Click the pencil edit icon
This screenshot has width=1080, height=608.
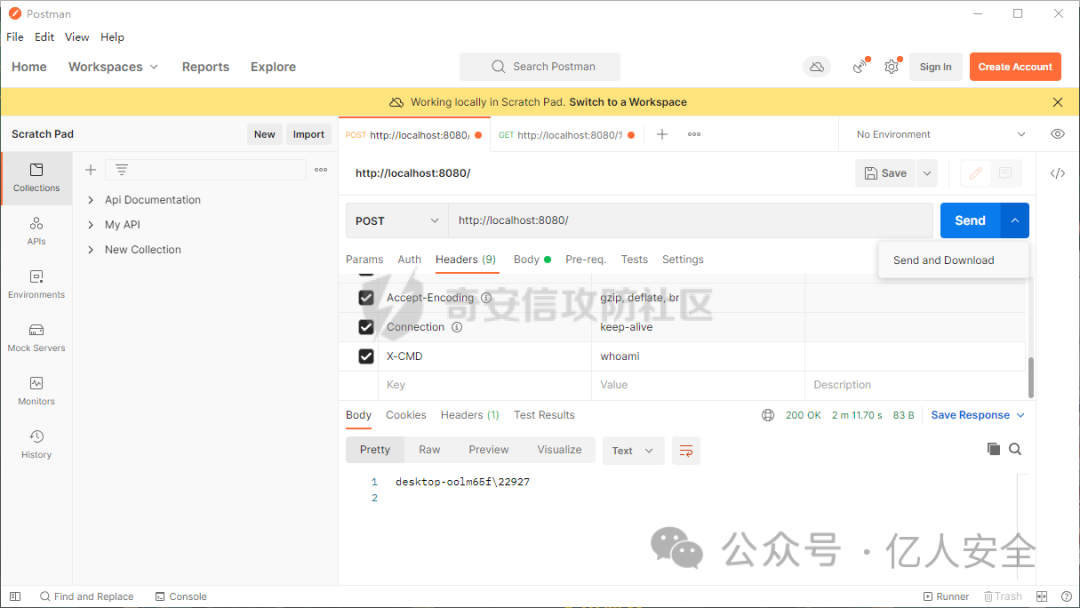pyautogui.click(x=975, y=174)
